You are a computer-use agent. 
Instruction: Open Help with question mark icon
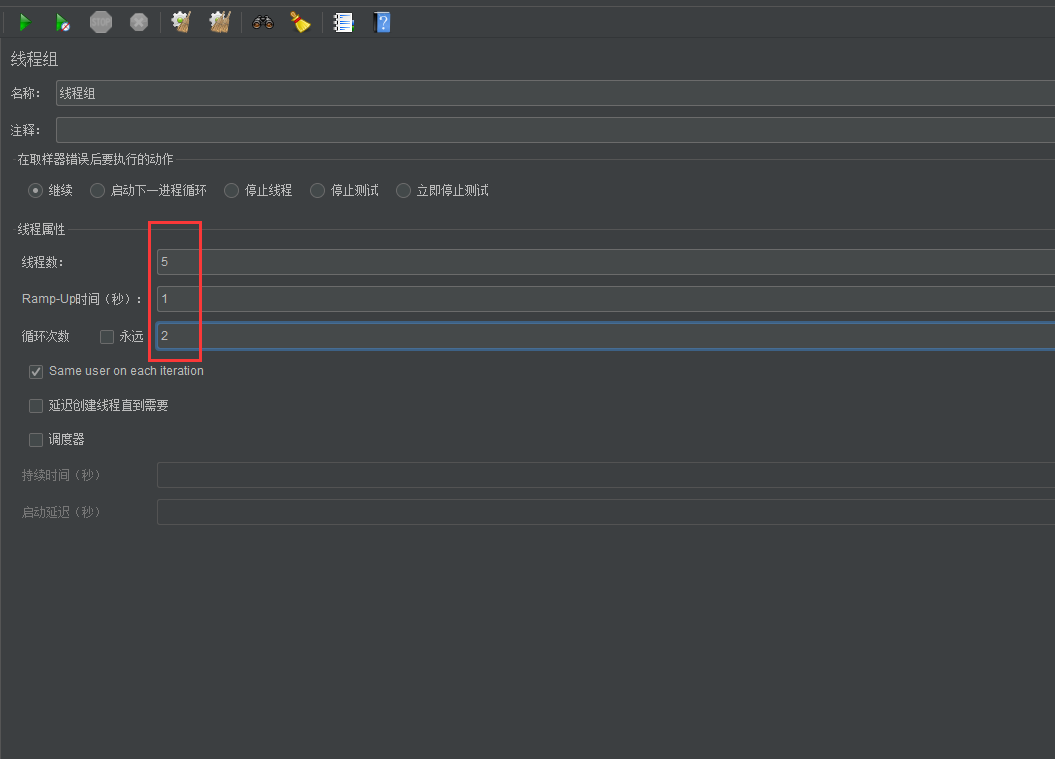[381, 23]
